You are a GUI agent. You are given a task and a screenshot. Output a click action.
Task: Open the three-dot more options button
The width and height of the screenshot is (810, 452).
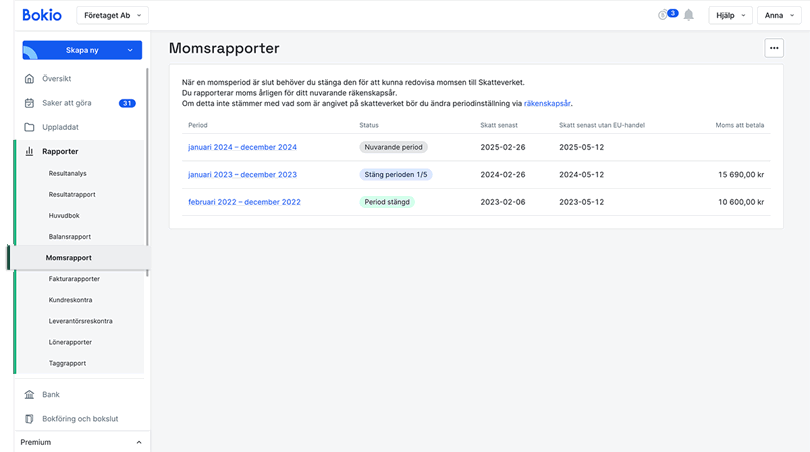pos(774,48)
